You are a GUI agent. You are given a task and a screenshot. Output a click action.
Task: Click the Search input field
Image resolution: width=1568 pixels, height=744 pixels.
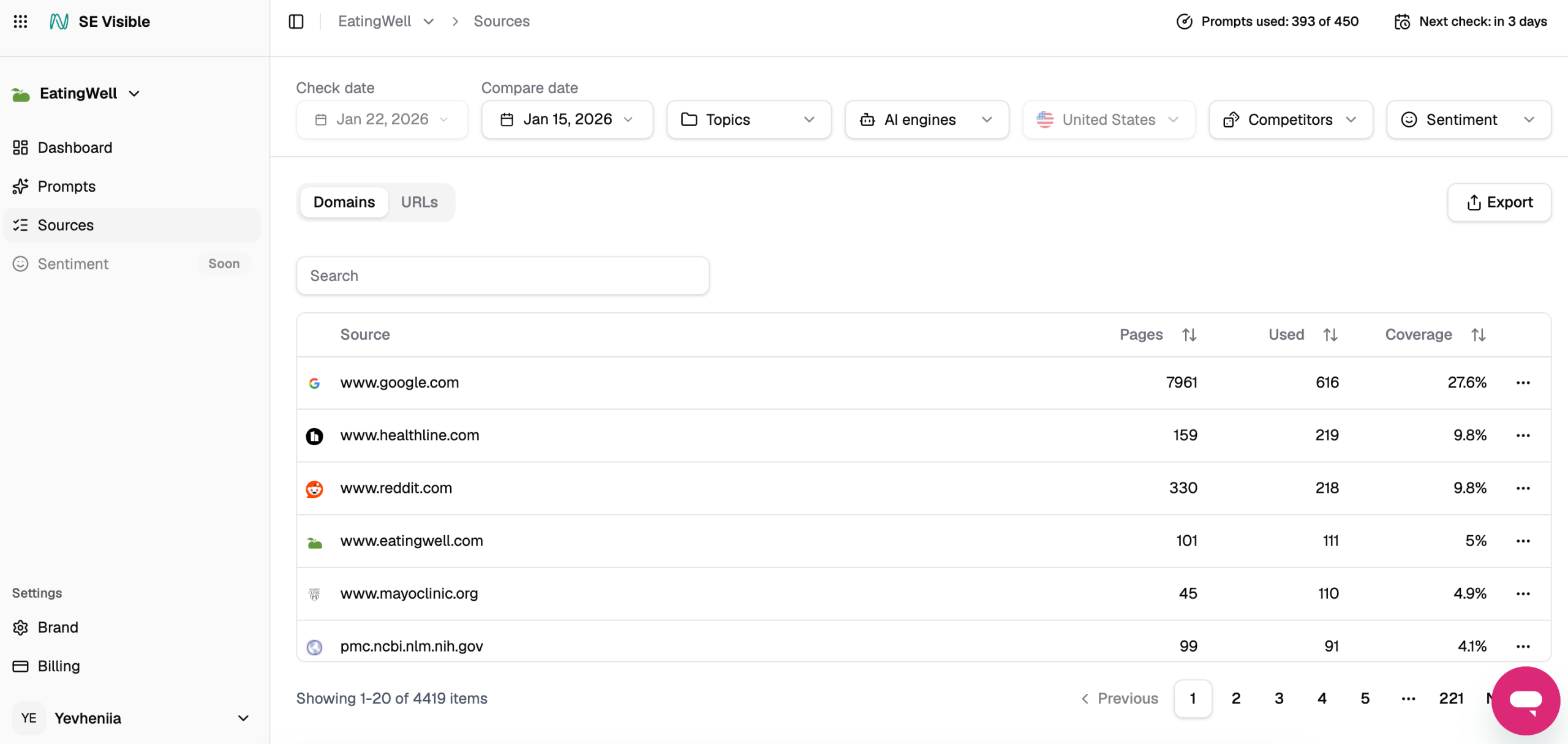pyautogui.click(x=502, y=276)
